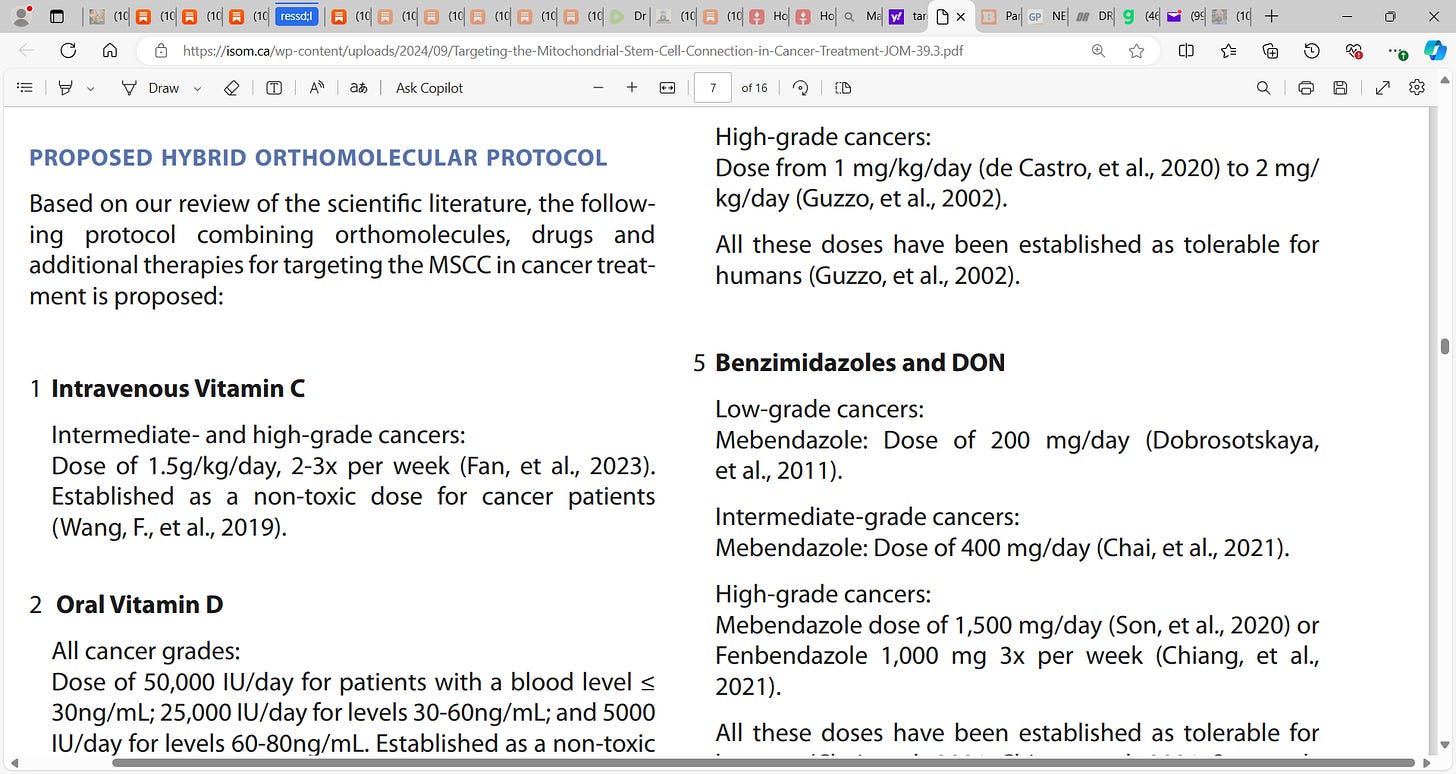This screenshot has height=774, width=1456.
Task: Click 'of 16' page count text
Action: [x=754, y=88]
